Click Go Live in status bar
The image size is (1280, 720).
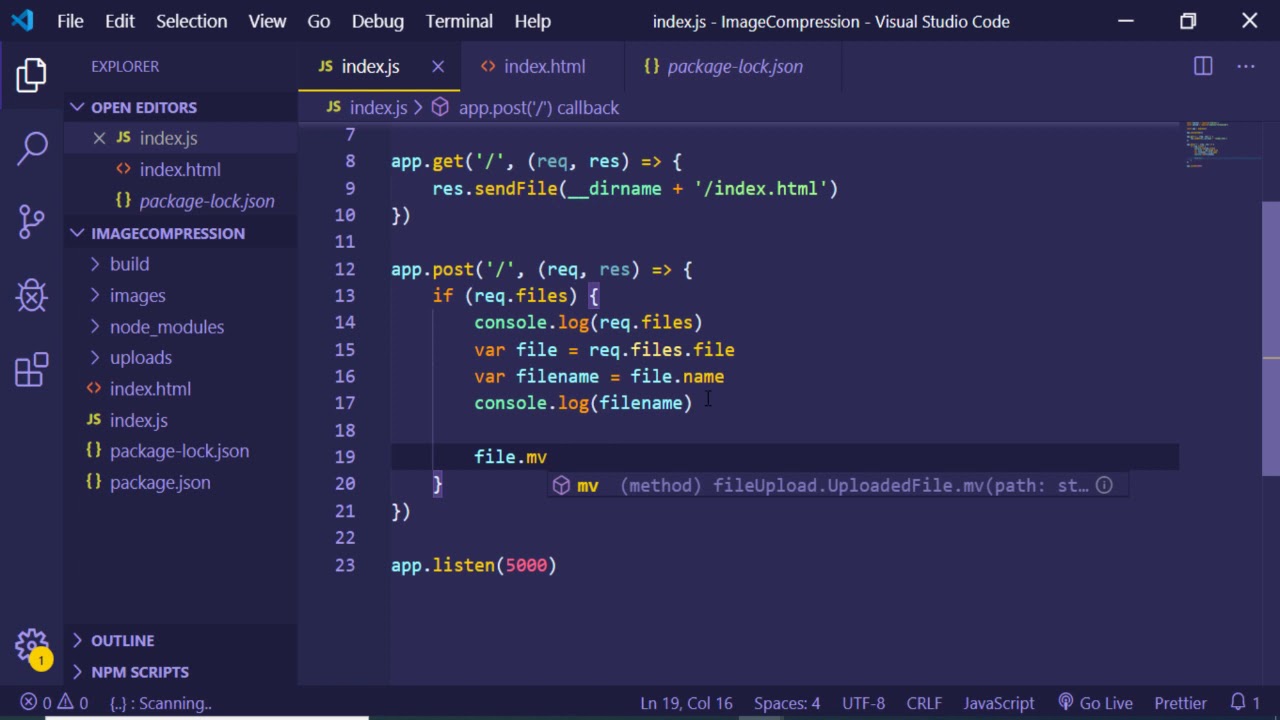pos(1094,703)
